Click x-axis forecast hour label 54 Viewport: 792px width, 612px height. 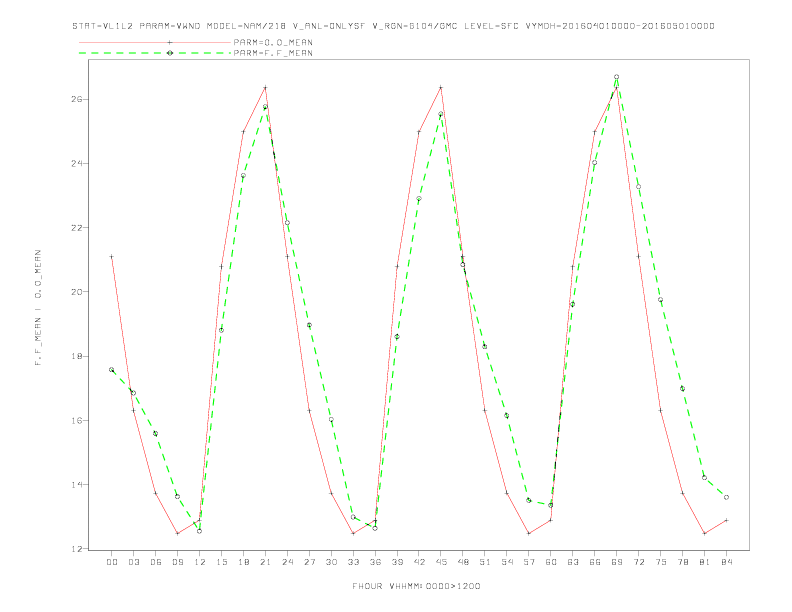tap(507, 562)
